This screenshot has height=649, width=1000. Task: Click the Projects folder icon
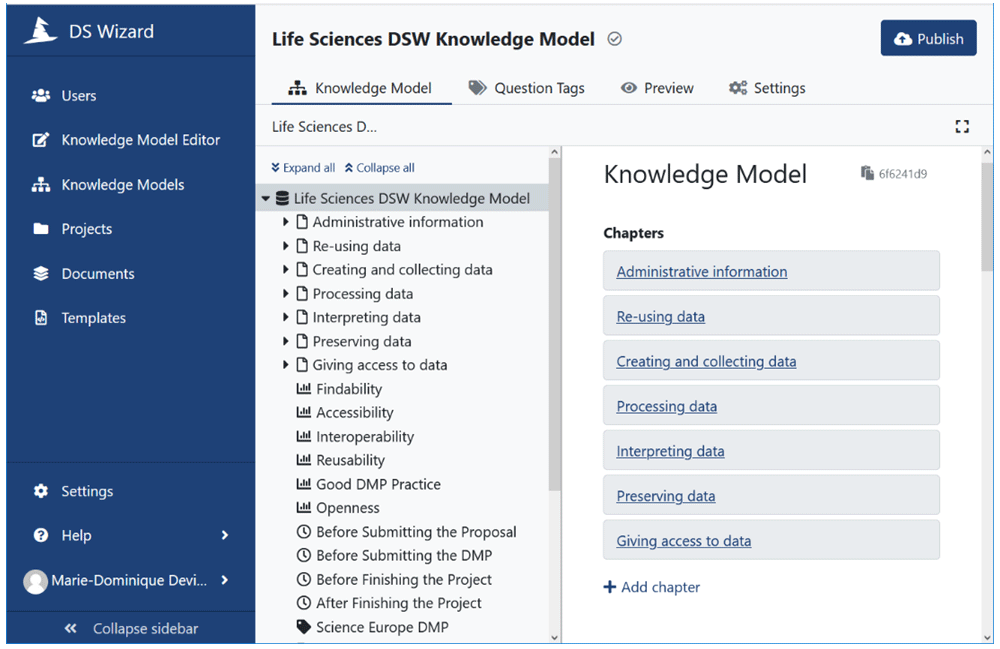pyautogui.click(x=41, y=229)
